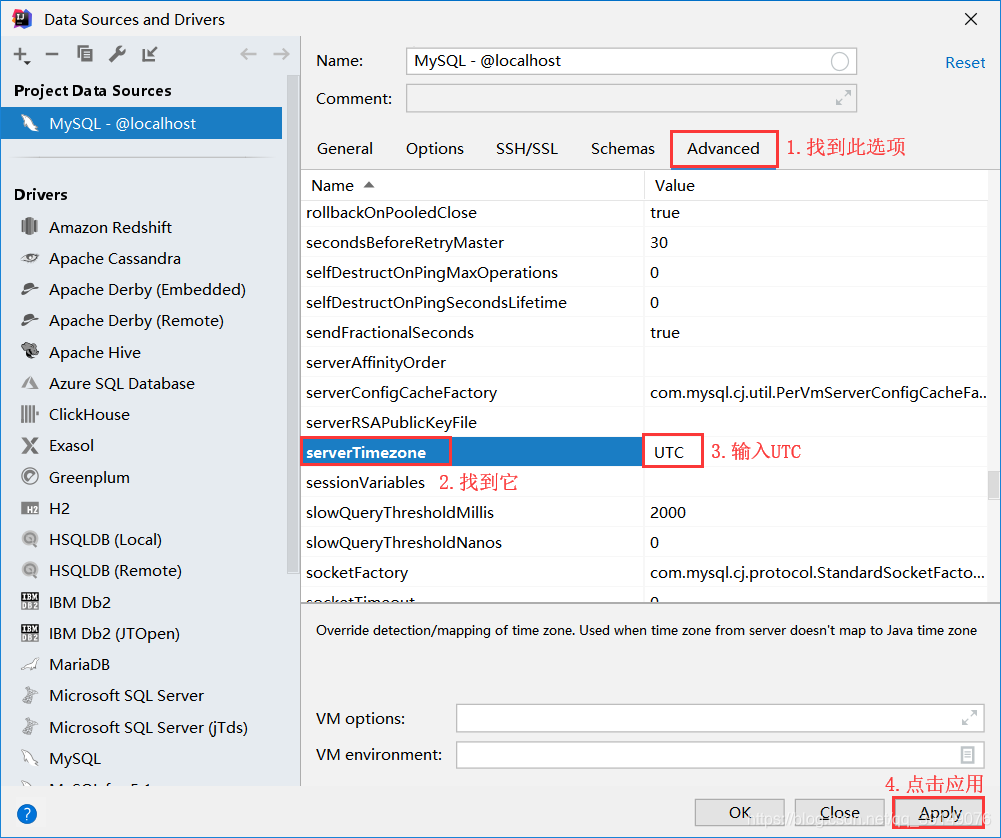Click the color circle in Name field
The height and width of the screenshot is (838, 1001).
(839, 61)
